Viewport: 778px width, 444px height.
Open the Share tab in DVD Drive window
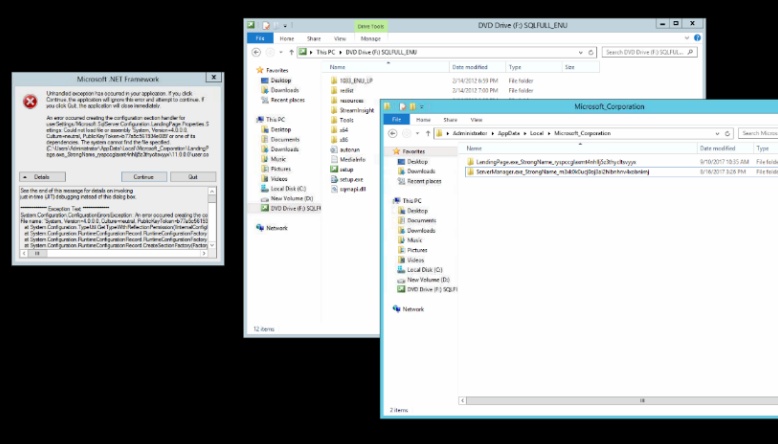314,38
